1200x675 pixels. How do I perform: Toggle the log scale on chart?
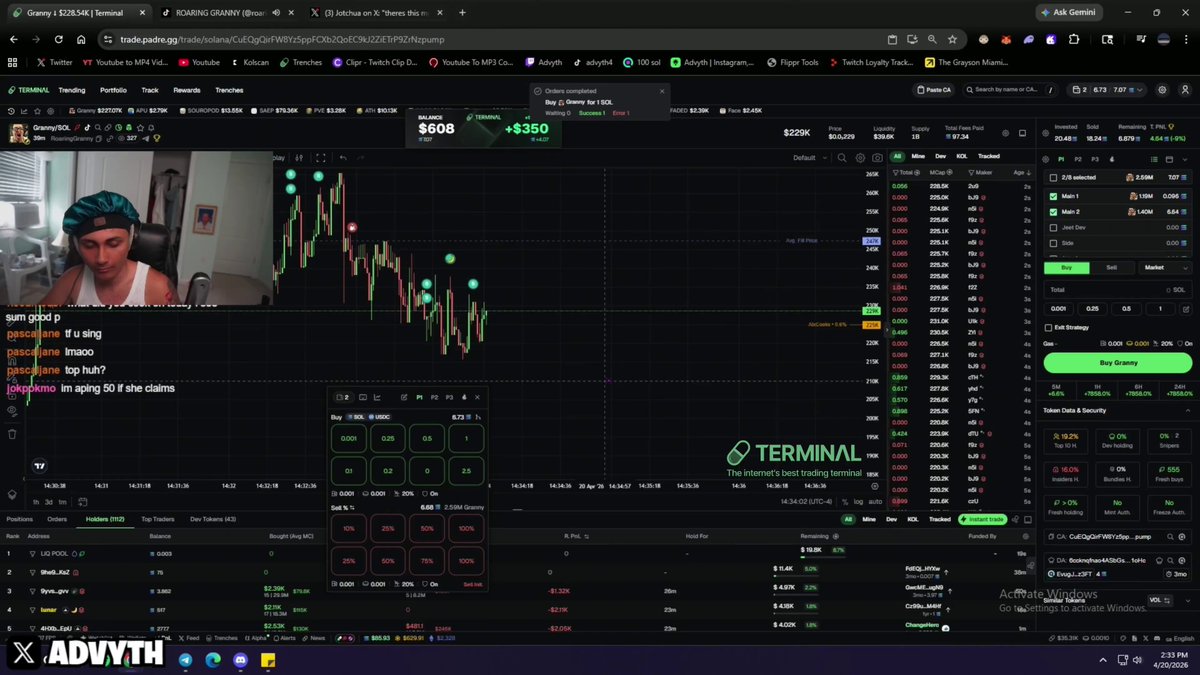click(x=858, y=502)
